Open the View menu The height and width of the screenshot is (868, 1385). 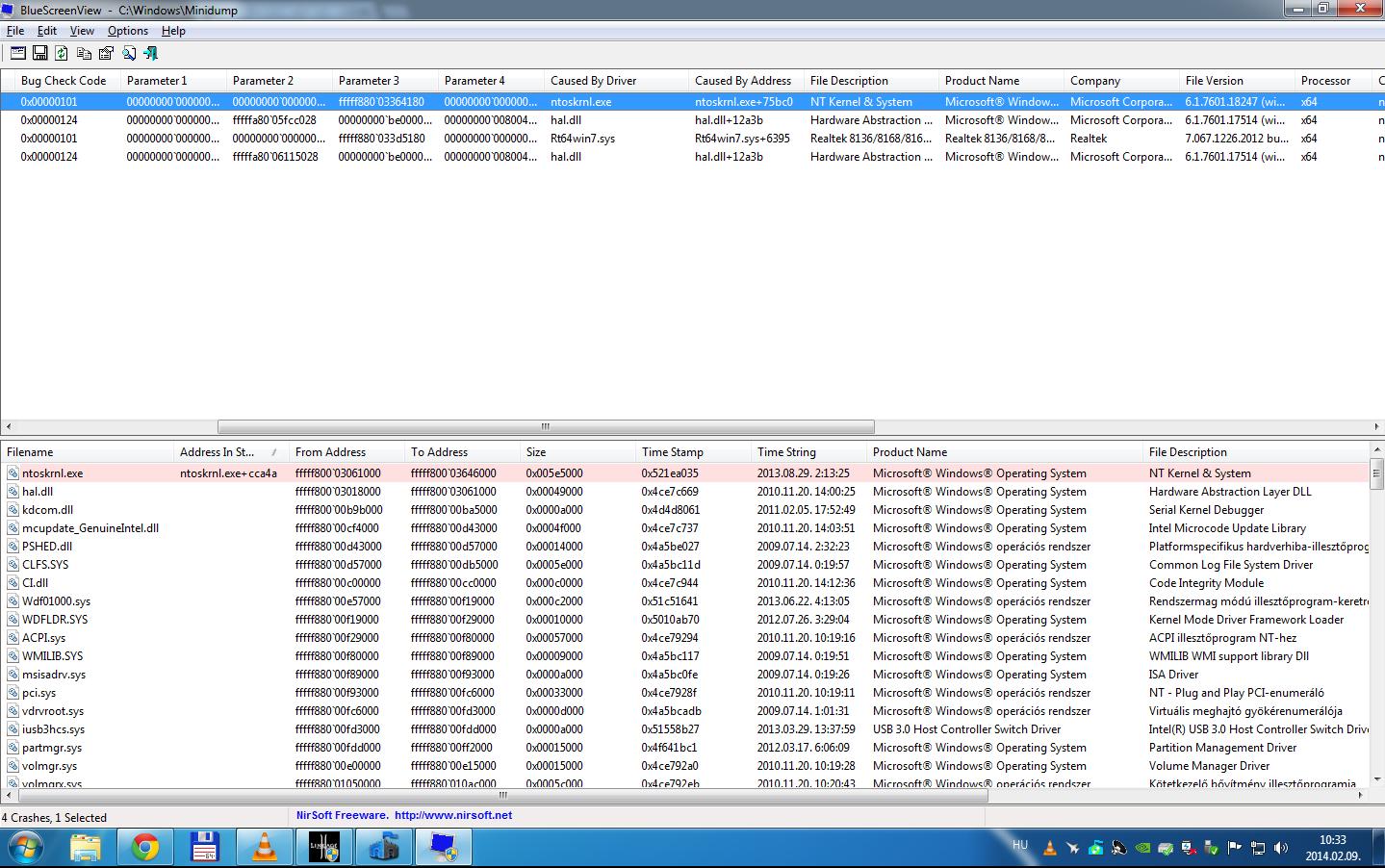pos(82,31)
